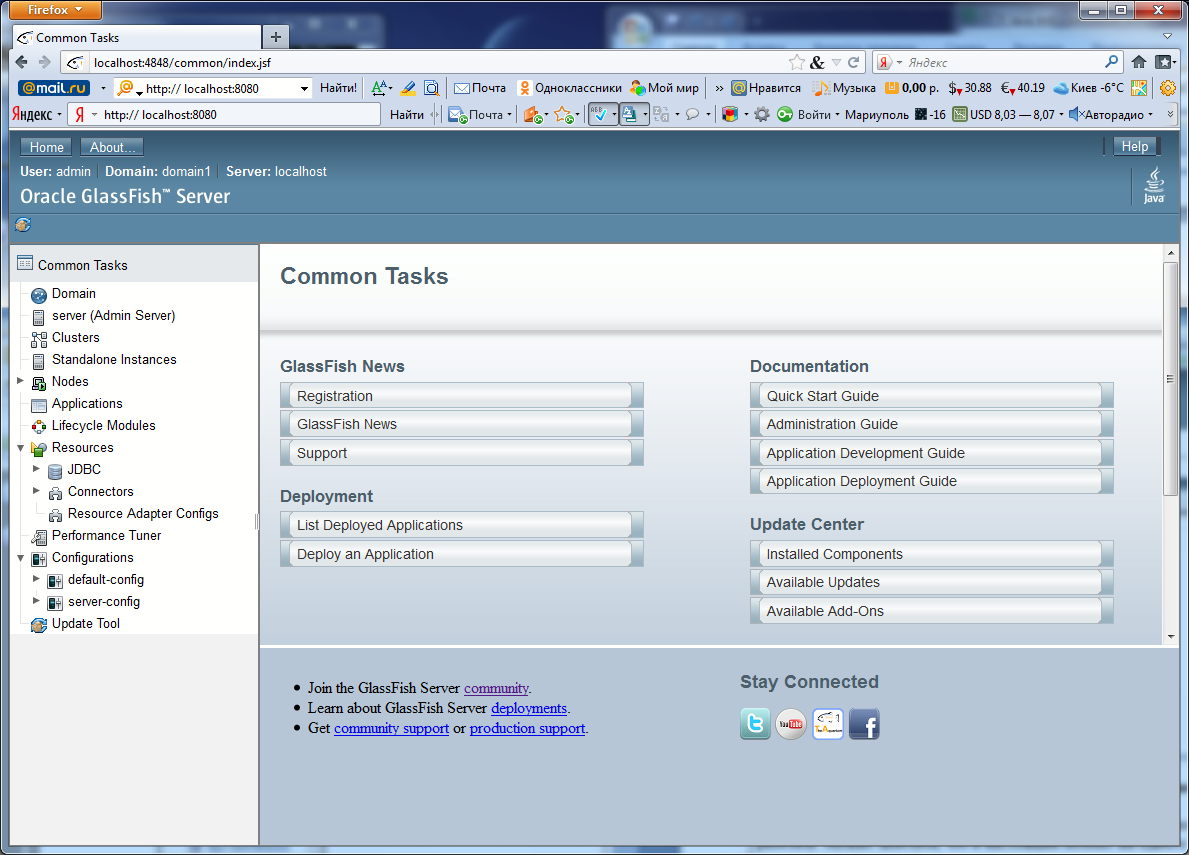Click the Одноклассники toolbar icon
This screenshot has width=1189, height=855.
click(x=524, y=88)
